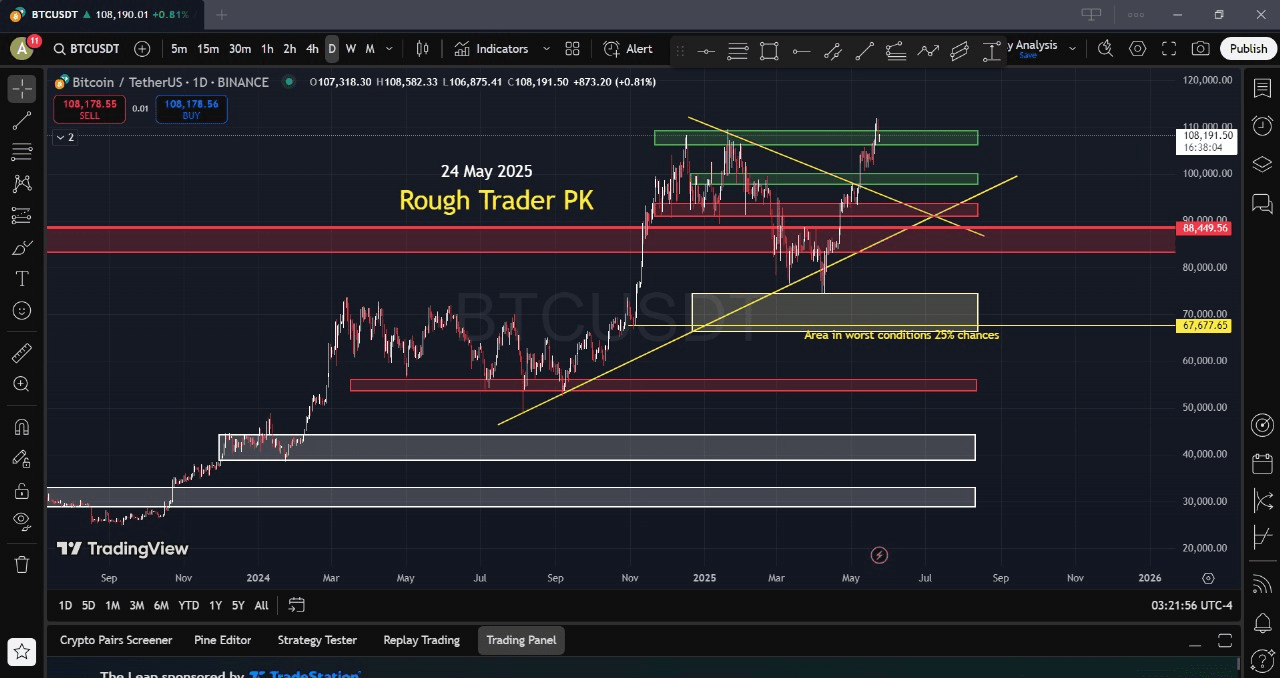Click the red SELL price button
Screen dimensions: 1280x678
point(89,109)
